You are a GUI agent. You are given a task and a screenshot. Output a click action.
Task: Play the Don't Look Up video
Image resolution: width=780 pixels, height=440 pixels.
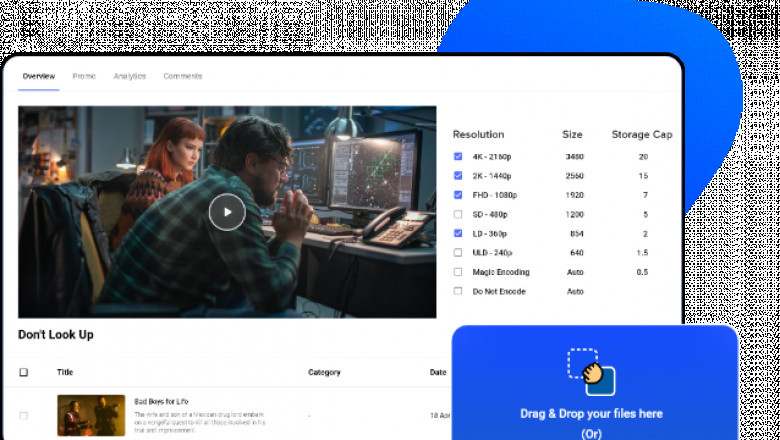coord(227,212)
